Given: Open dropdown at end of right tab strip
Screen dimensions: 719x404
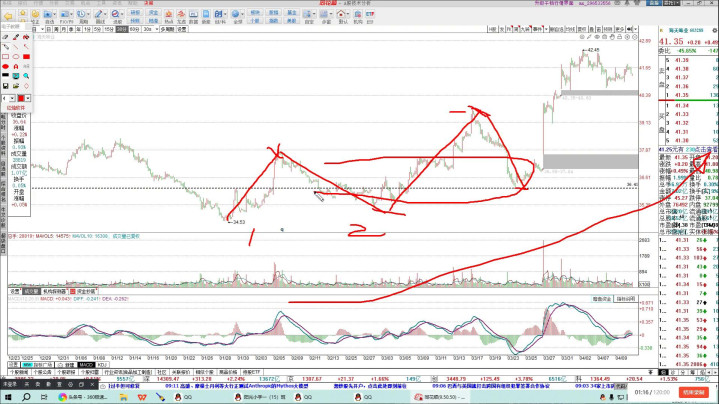Looking at the screenshot, I should (635, 29).
